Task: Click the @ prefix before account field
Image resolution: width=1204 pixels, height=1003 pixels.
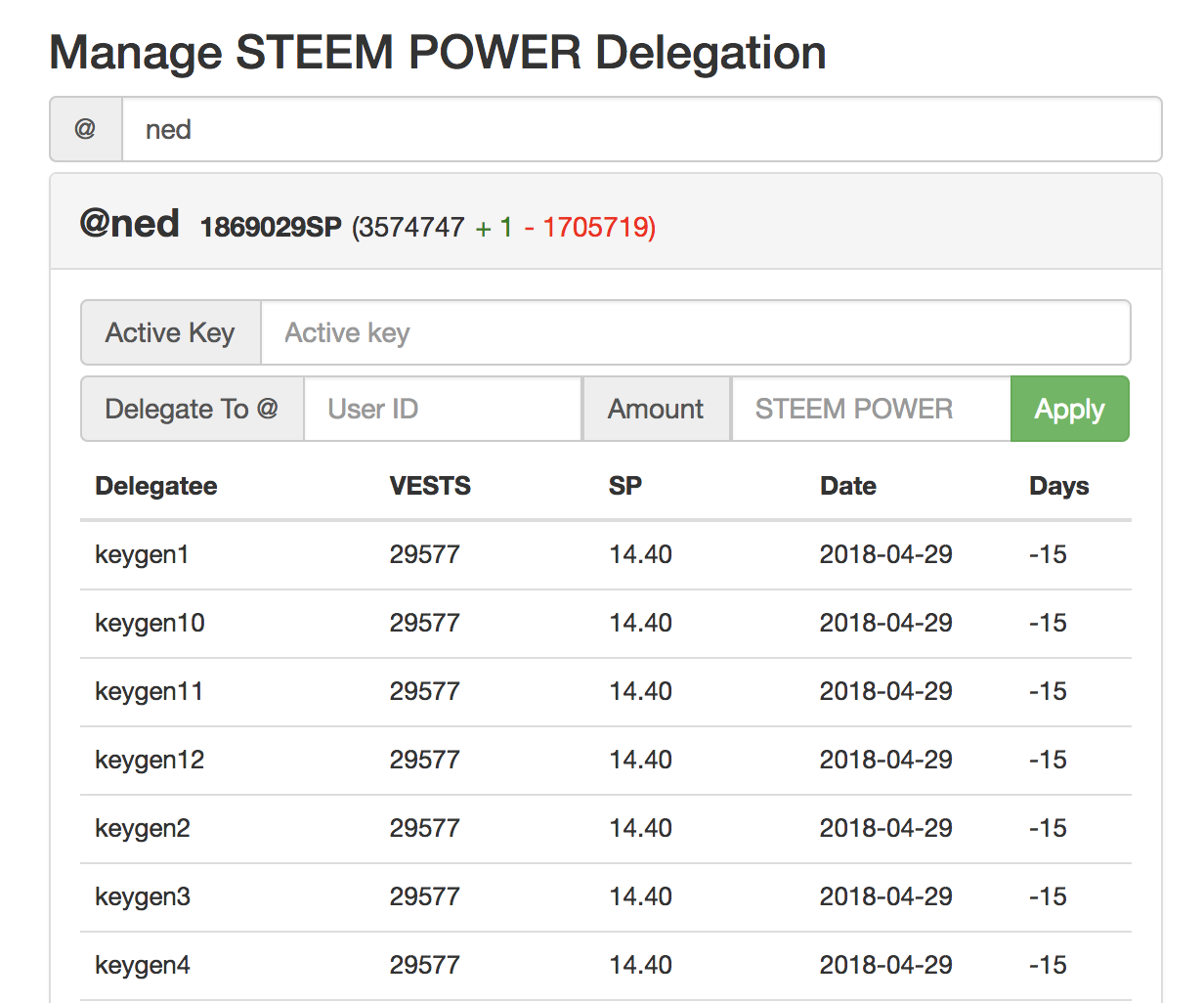Action: (x=86, y=129)
